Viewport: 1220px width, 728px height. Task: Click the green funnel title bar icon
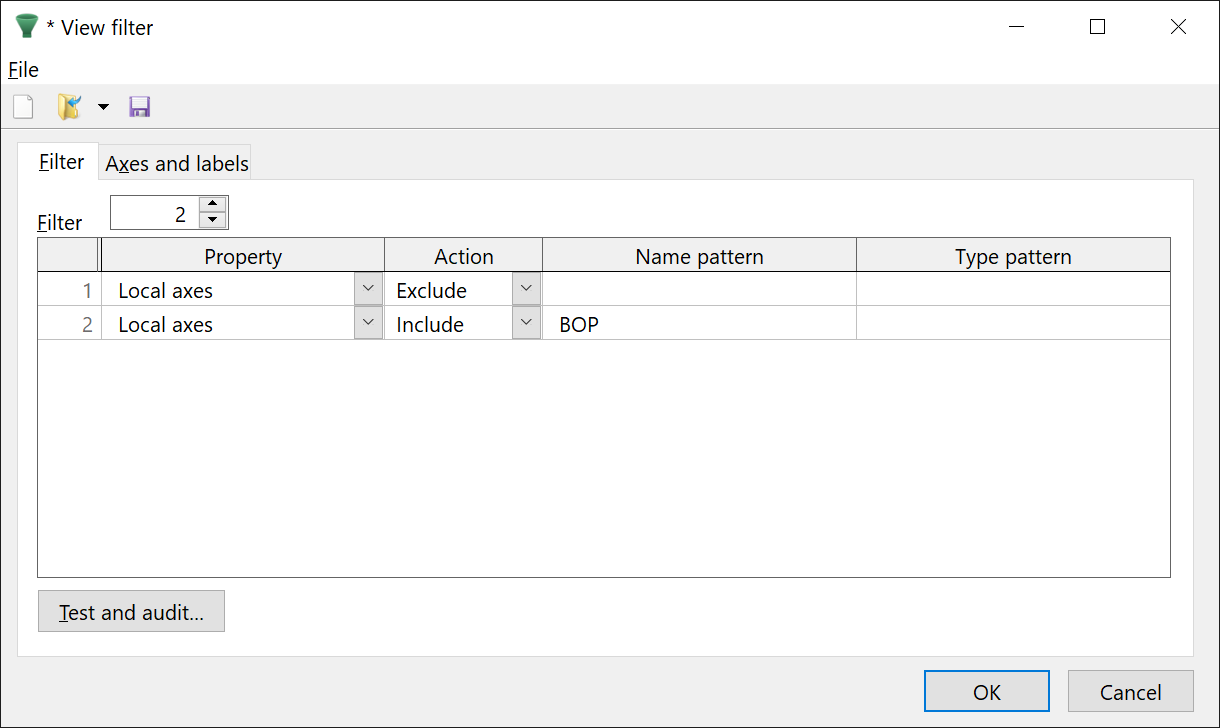pyautogui.click(x=27, y=27)
